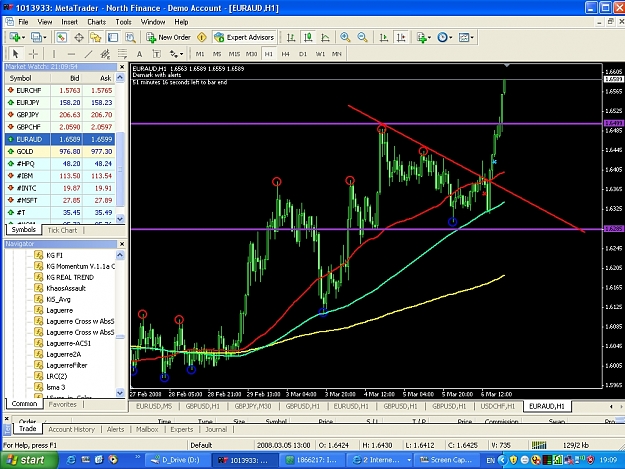This screenshot has width=625, height=469.
Task: Open Screen Cap taskbar item
Action: pos(446,460)
